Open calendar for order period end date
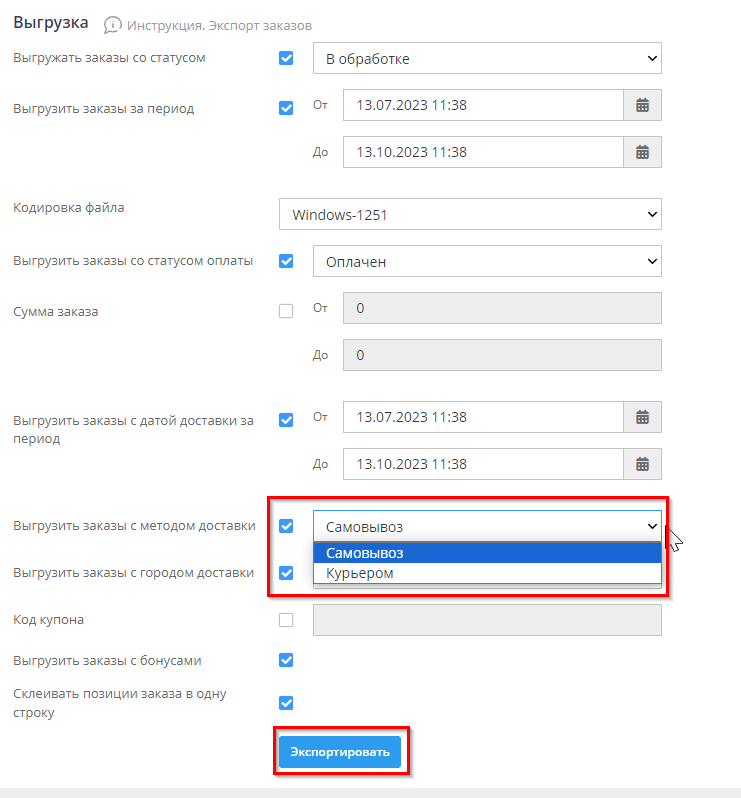This screenshot has height=798, width=741. (642, 152)
